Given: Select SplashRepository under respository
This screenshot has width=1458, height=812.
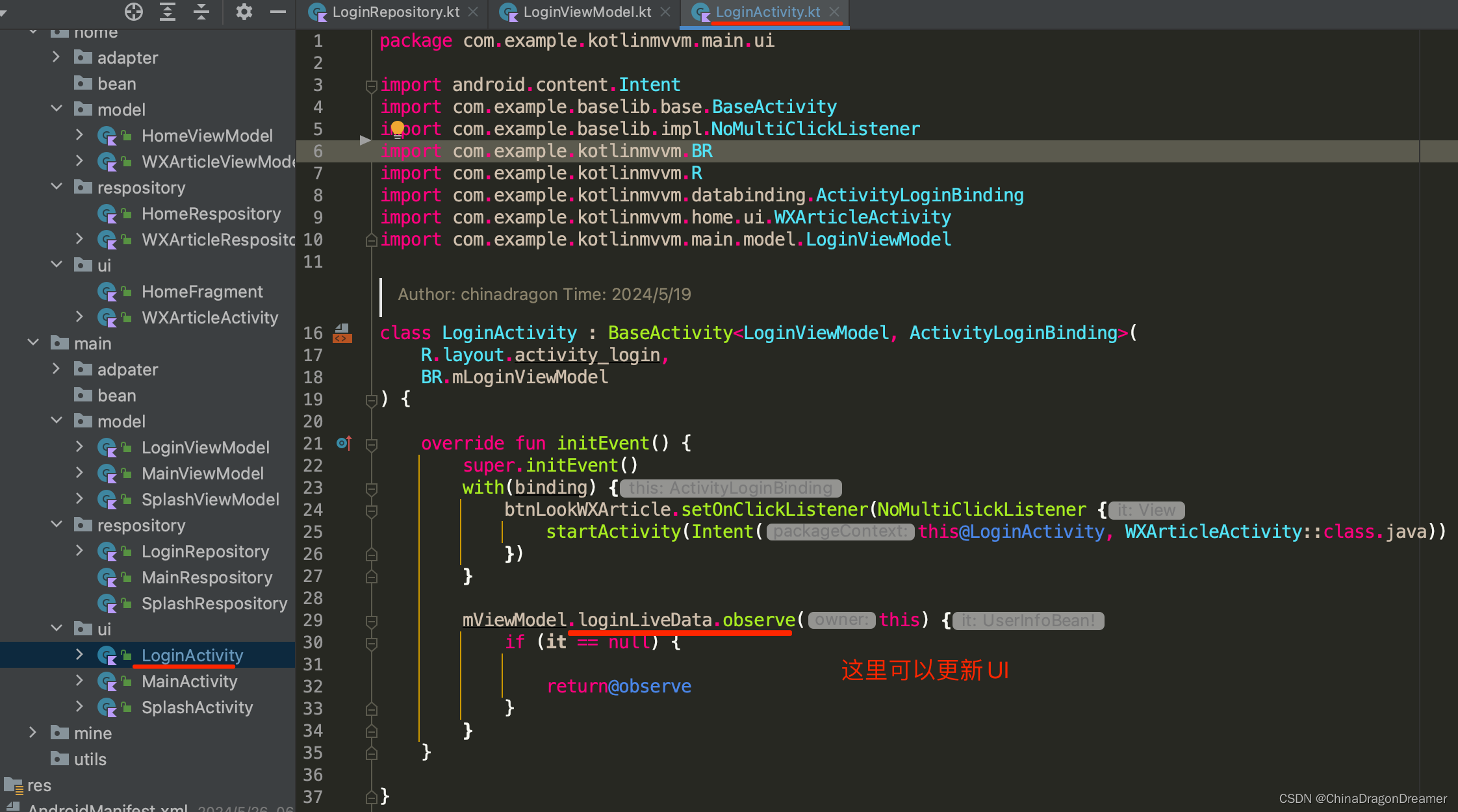Looking at the screenshot, I should click(x=214, y=603).
